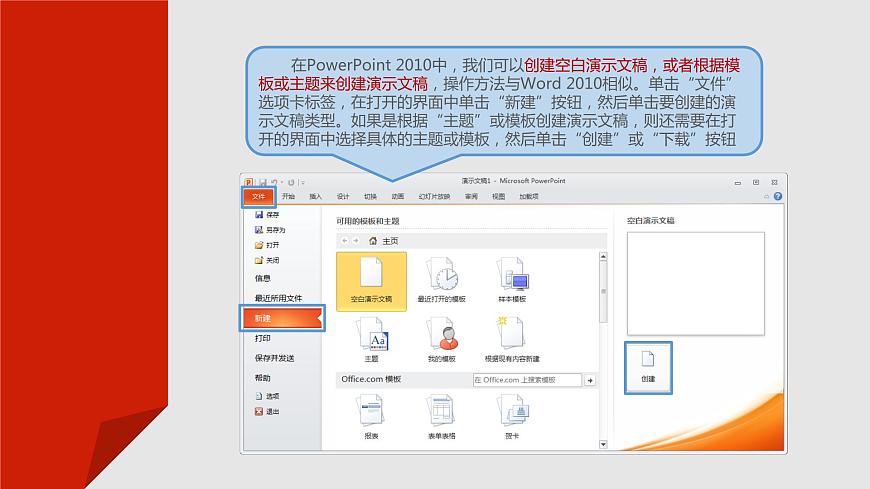This screenshot has width=870, height=489.
Task: Click Exit (退出) in the sidebar
Action: (x=266, y=411)
